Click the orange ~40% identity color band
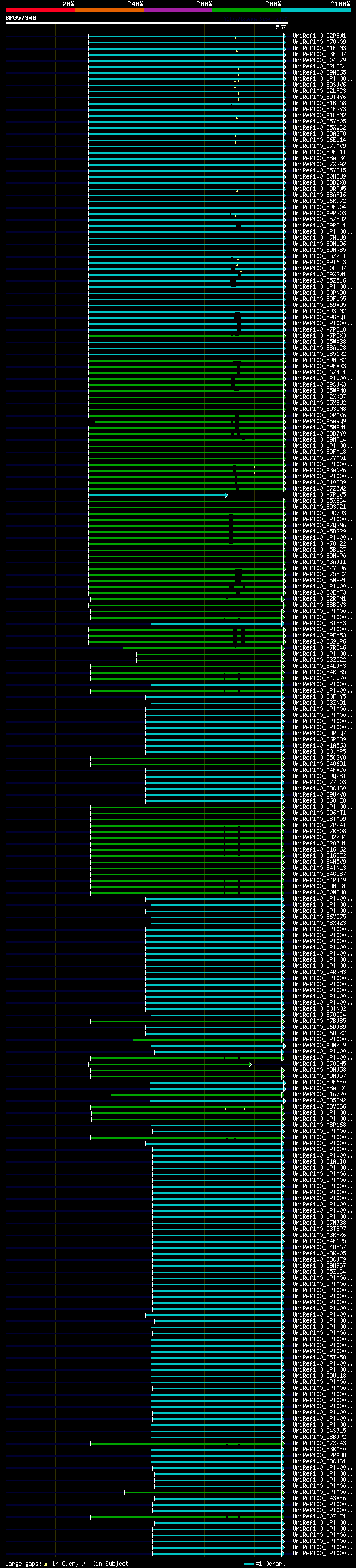356x1568 pixels. coord(109,10)
